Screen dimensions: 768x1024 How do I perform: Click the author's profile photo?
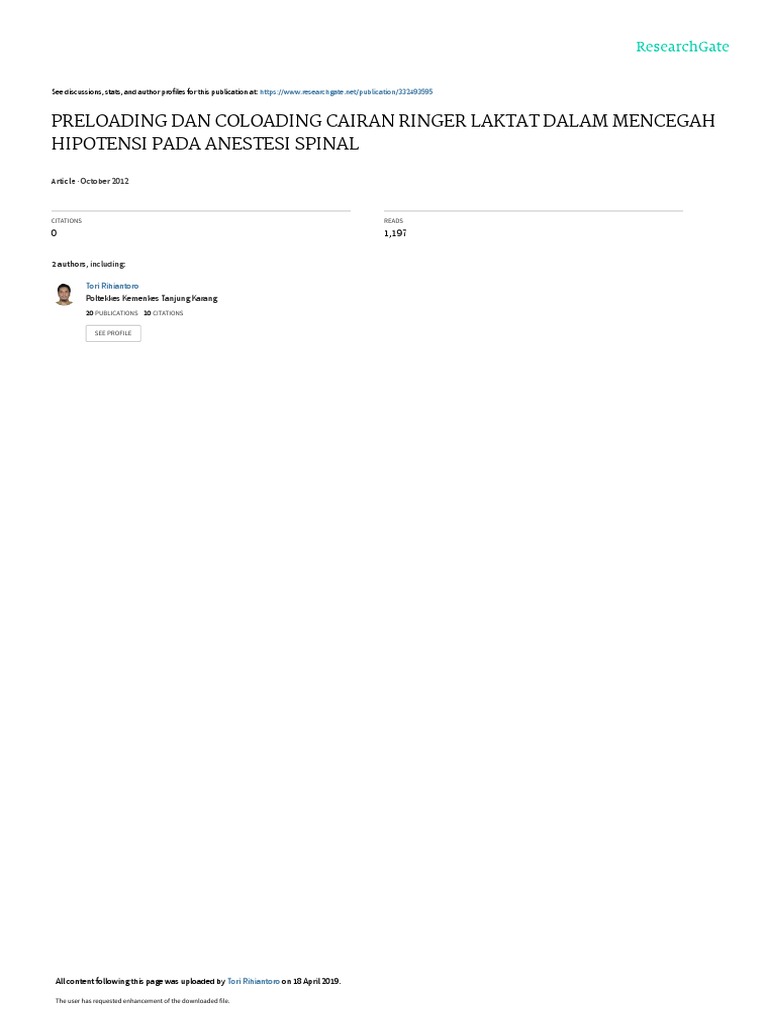tap(64, 294)
